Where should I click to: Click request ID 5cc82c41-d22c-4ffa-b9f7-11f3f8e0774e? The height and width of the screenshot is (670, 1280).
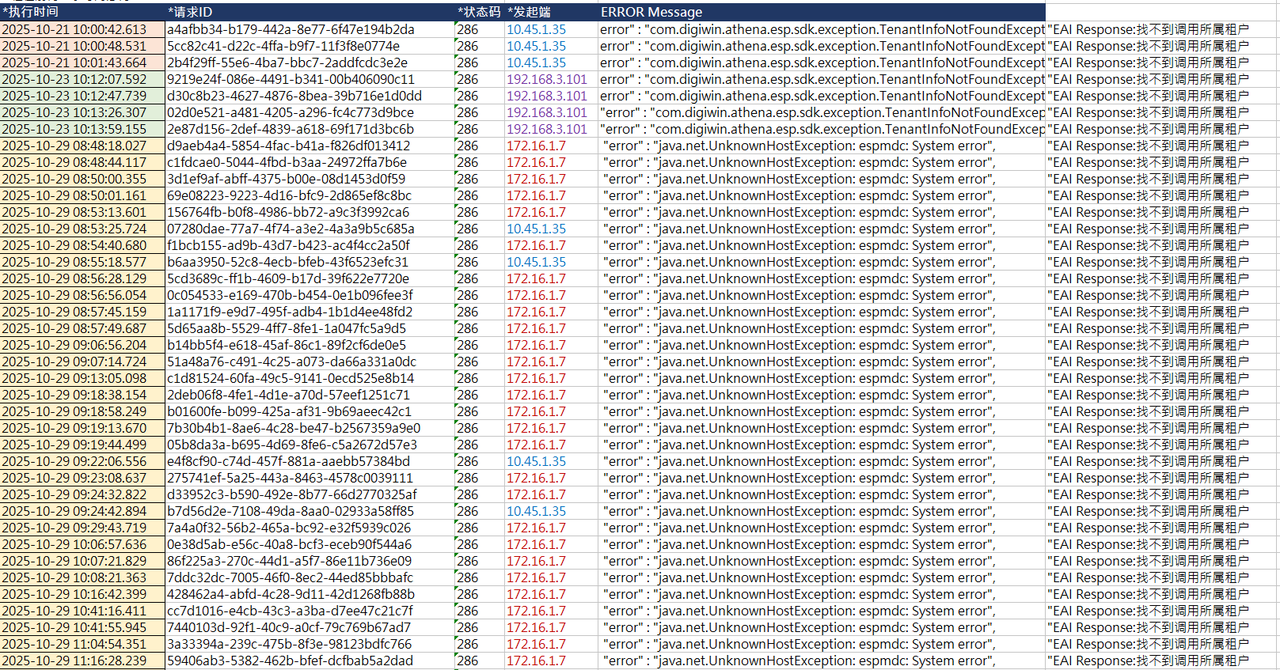coord(283,46)
